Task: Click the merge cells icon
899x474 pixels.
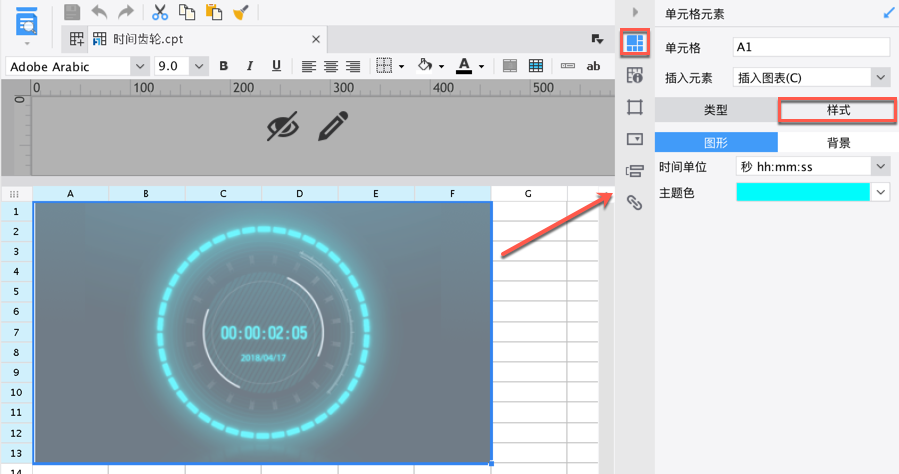Action: [510, 66]
